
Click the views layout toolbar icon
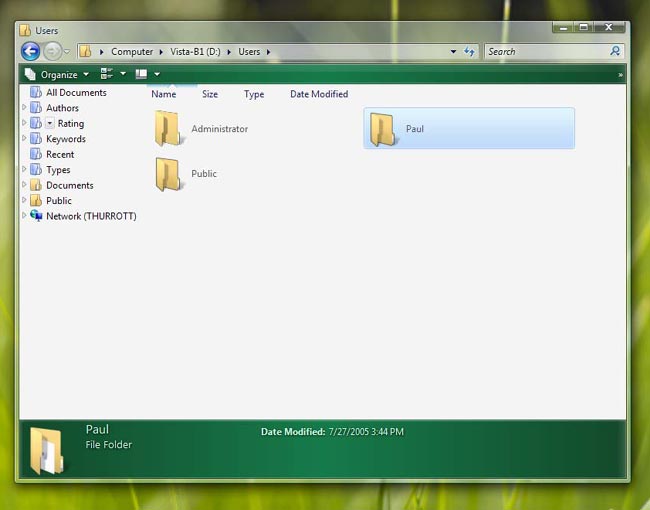107,74
